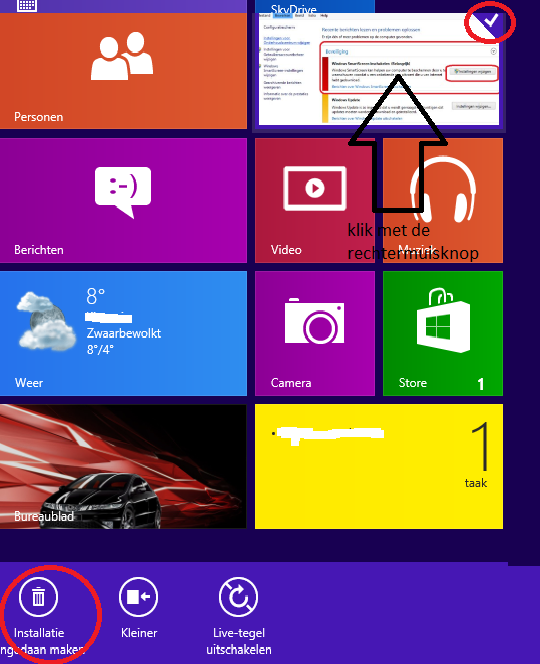Open the Bureaublad desktop tile

(x=123, y=466)
